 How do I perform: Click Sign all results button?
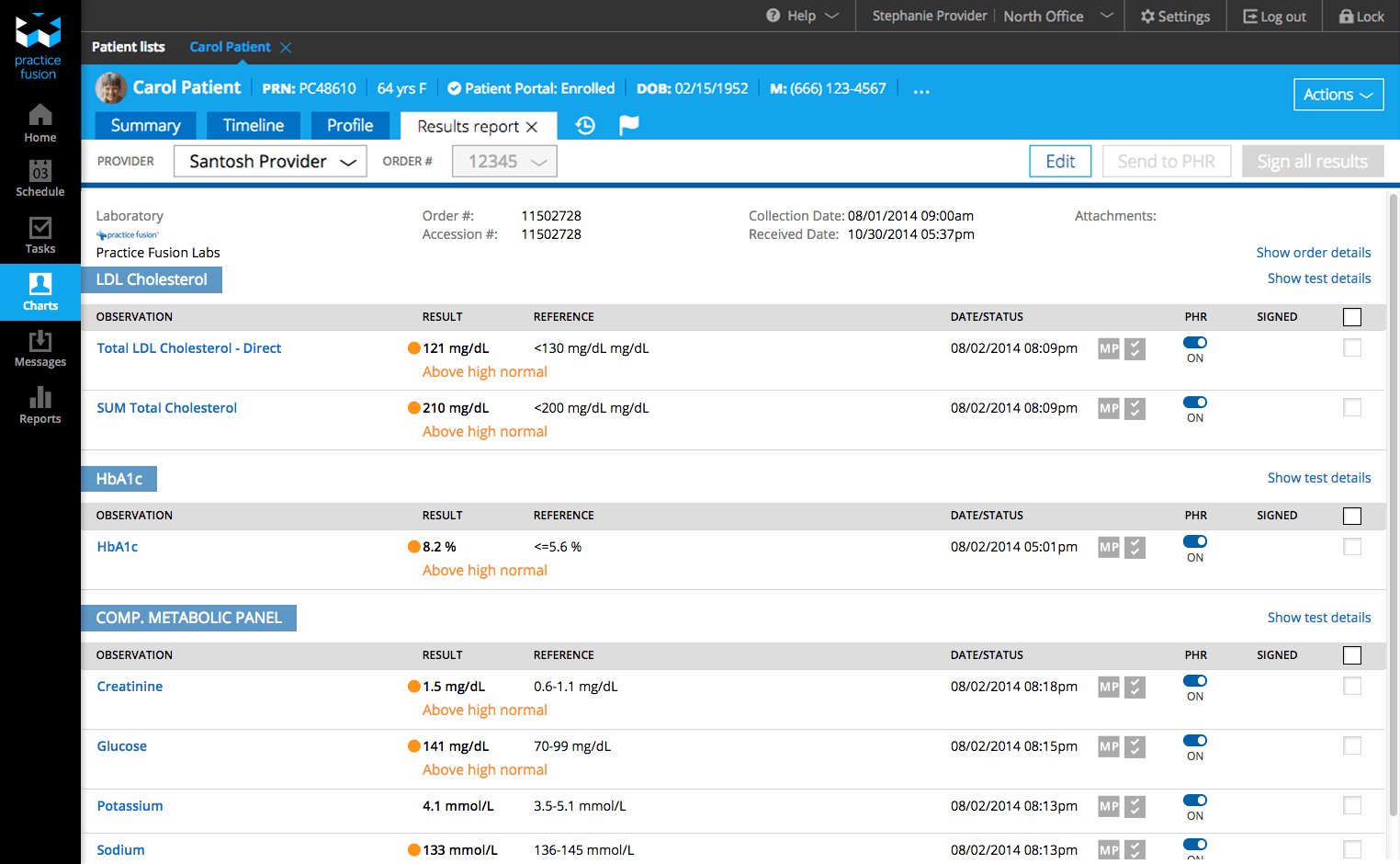[x=1313, y=162]
